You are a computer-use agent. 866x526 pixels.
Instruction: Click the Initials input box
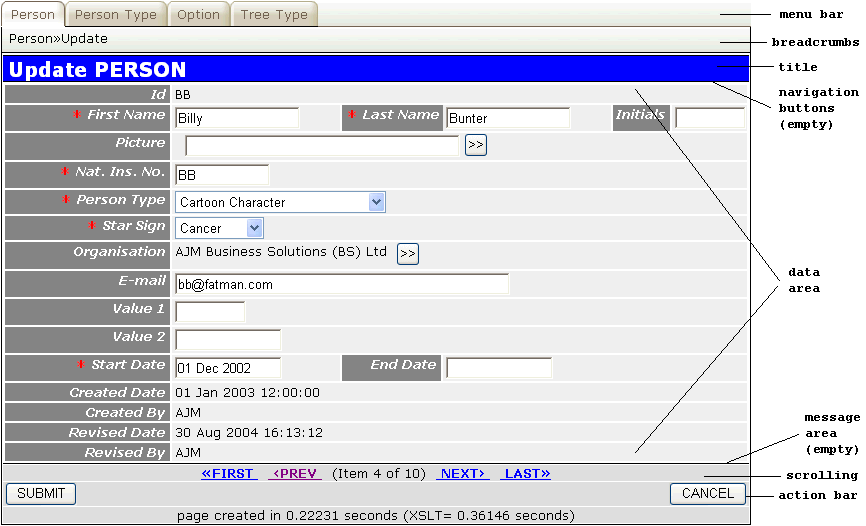pos(709,118)
